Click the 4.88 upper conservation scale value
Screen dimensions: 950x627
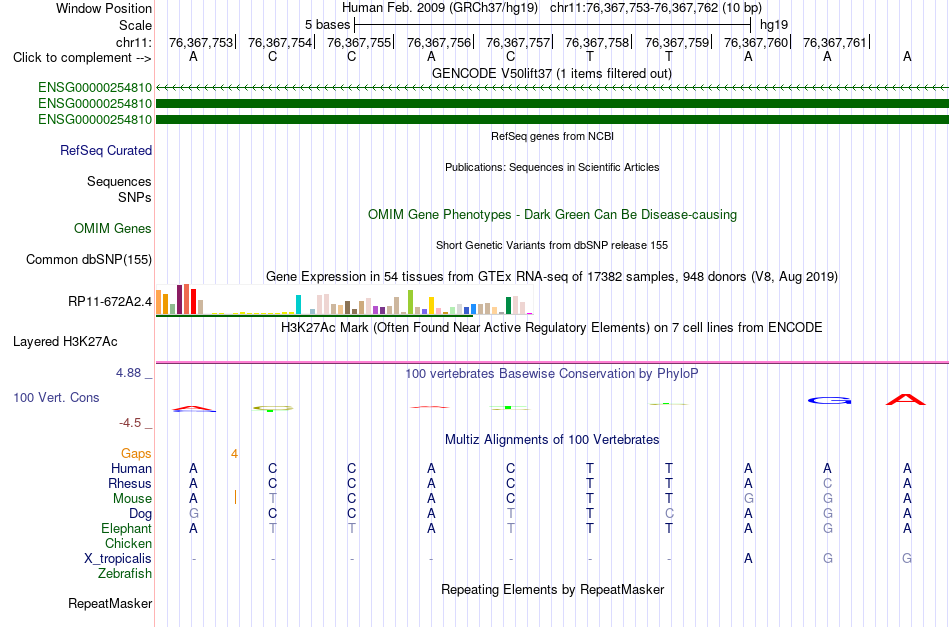pos(128,373)
